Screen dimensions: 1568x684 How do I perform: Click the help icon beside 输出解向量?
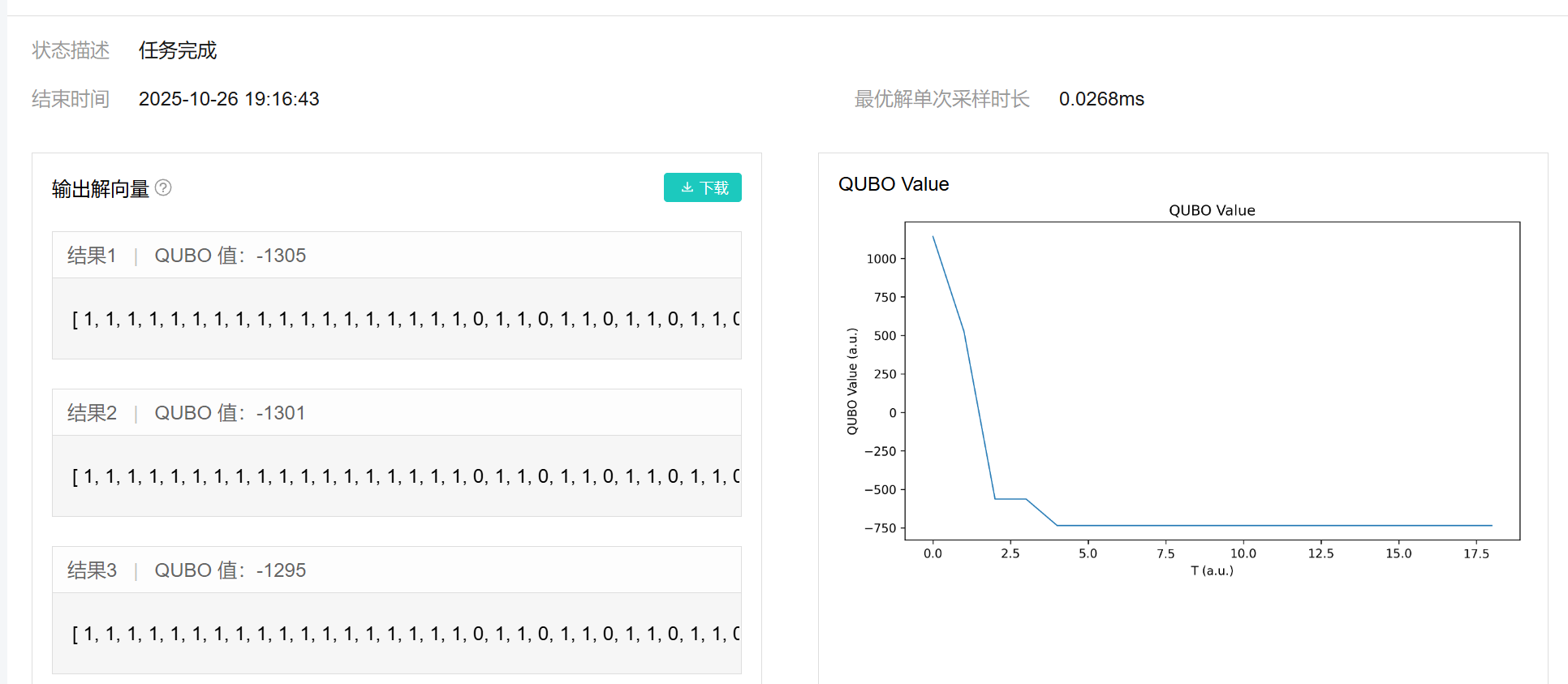[163, 188]
